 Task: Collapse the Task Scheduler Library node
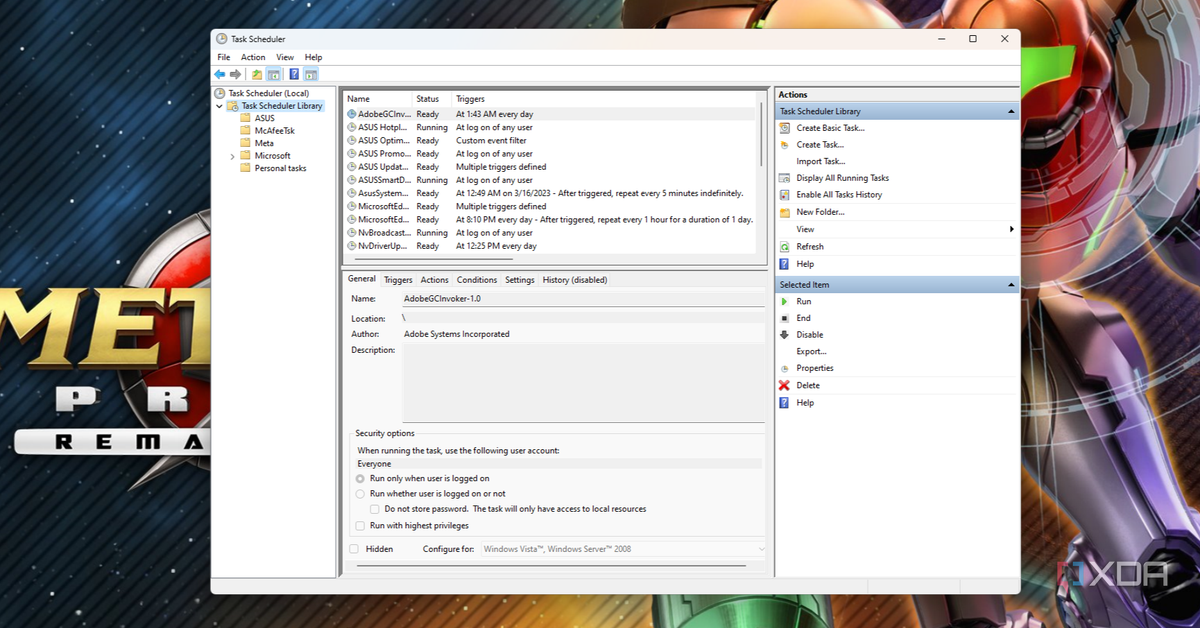219,106
